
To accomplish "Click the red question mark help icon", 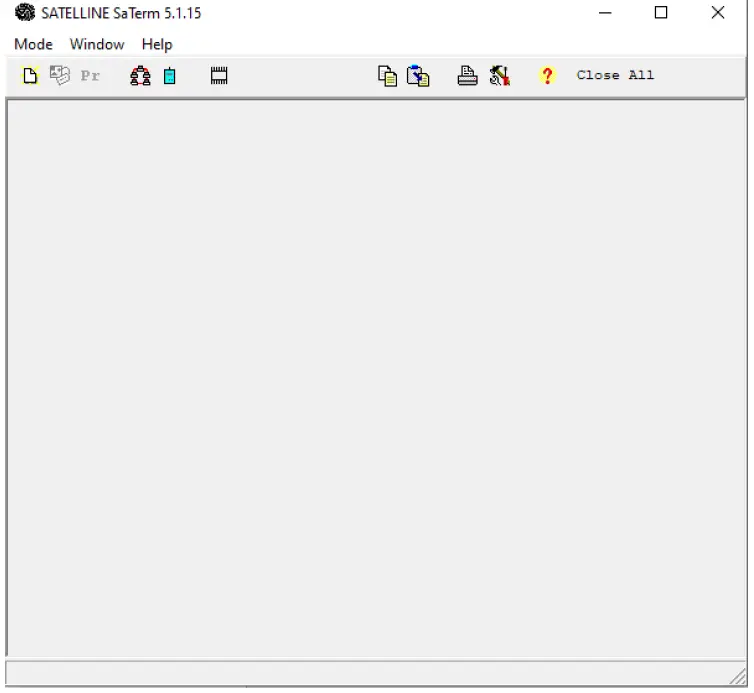I will click(x=547, y=76).
